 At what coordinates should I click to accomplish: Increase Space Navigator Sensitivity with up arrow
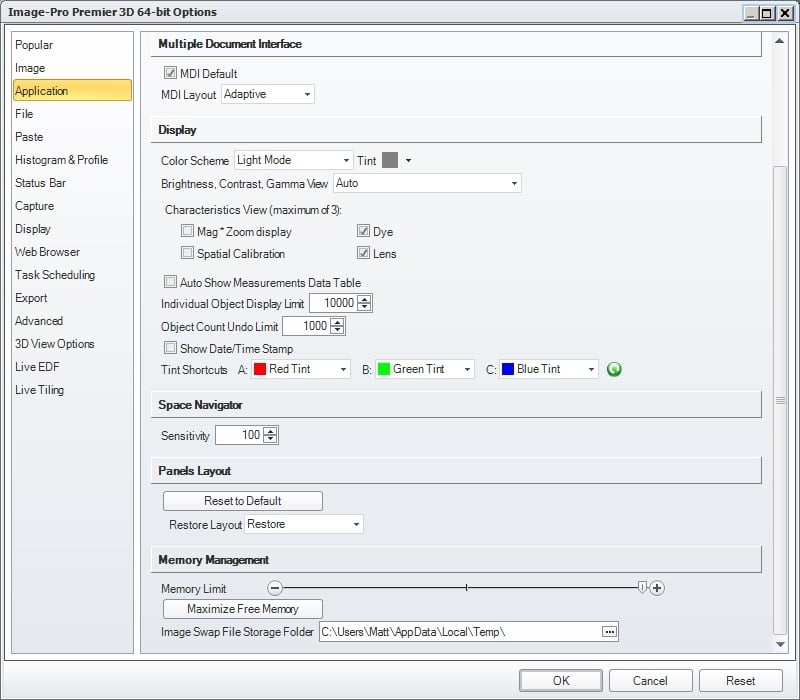pyautogui.click(x=270, y=431)
